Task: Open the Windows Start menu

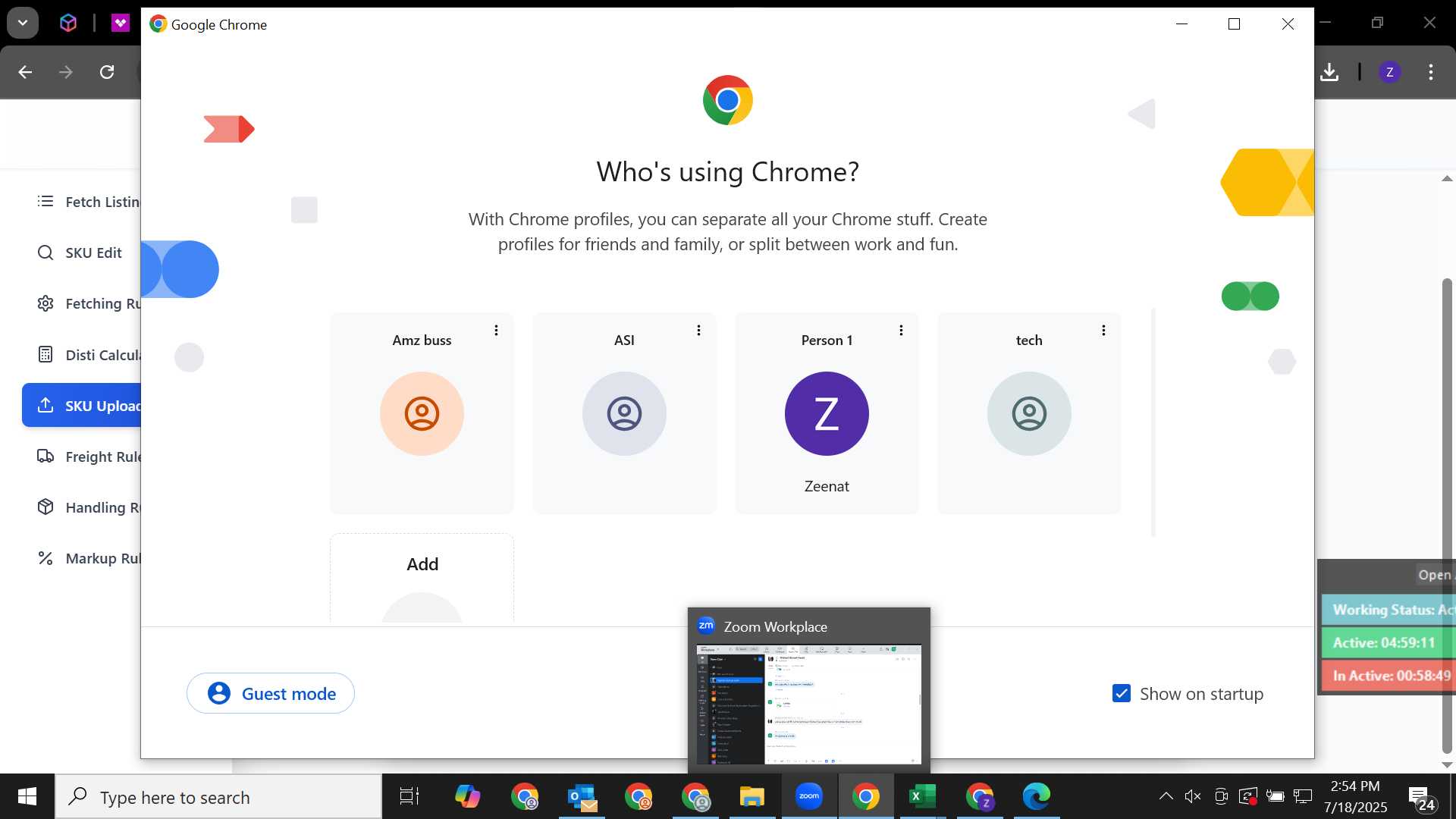Action: [27, 796]
